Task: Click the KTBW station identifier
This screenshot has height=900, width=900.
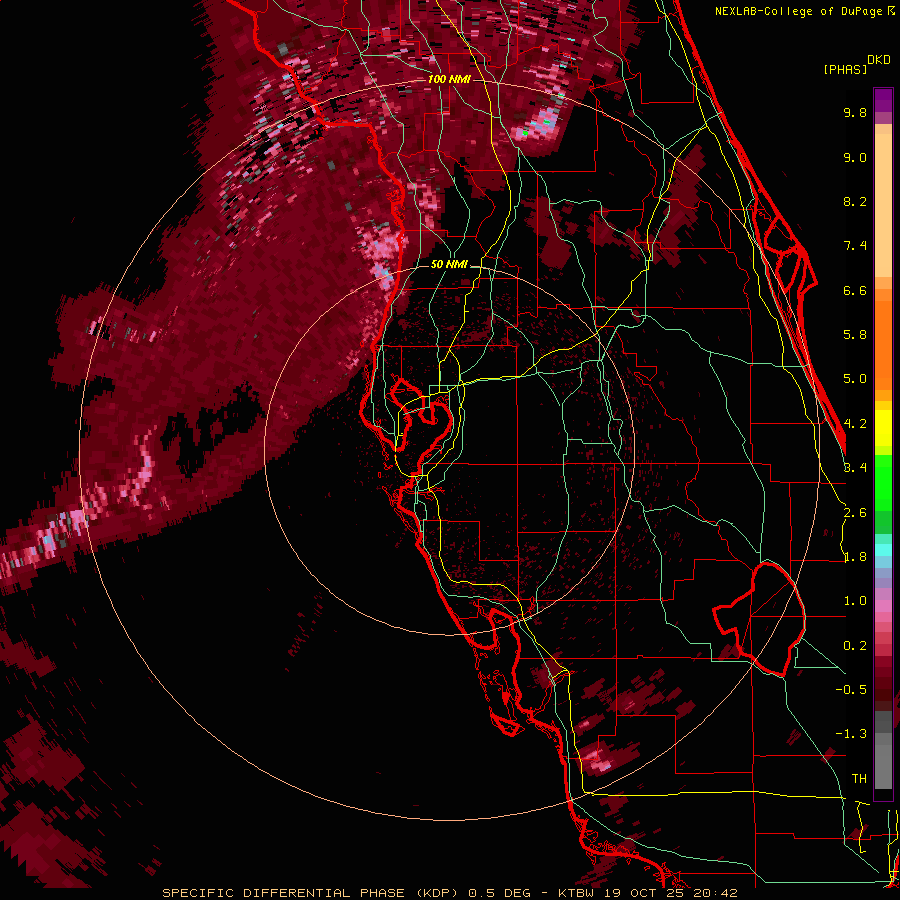Action: click(576, 893)
